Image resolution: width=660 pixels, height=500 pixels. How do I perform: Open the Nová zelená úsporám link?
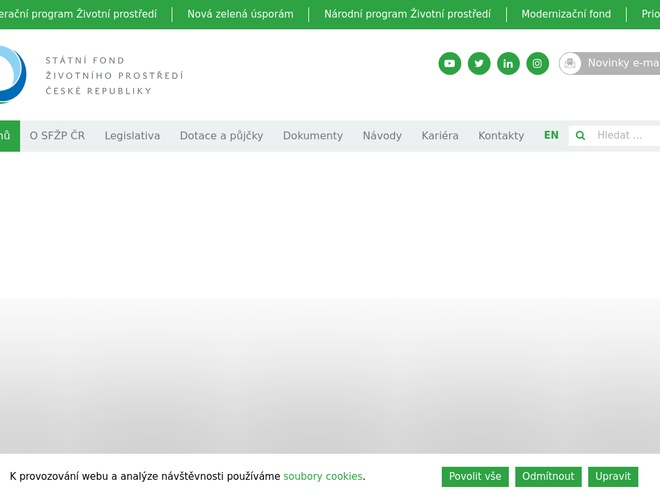coord(240,15)
